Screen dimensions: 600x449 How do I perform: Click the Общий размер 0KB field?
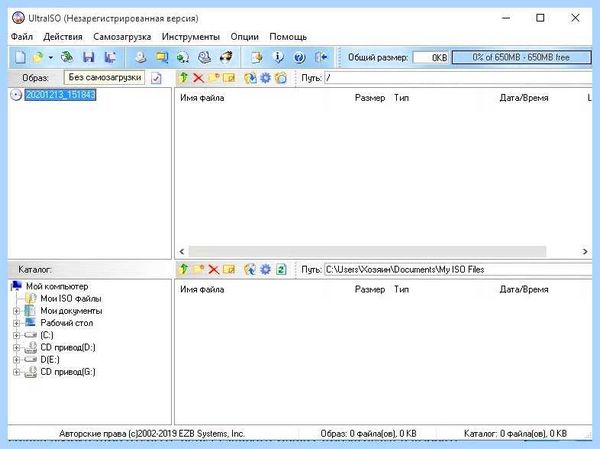pos(431,57)
